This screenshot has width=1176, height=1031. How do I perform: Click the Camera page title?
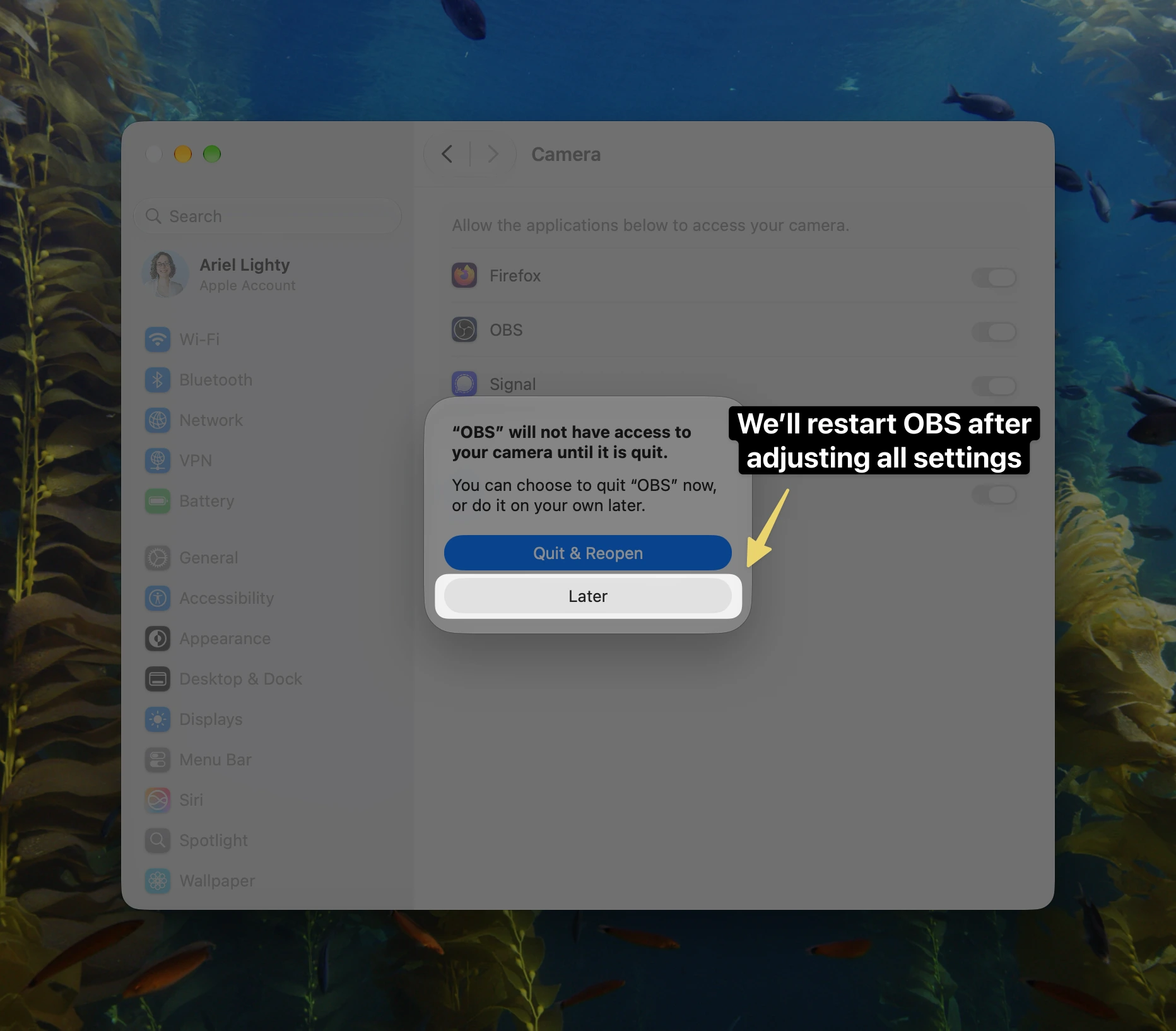click(566, 155)
